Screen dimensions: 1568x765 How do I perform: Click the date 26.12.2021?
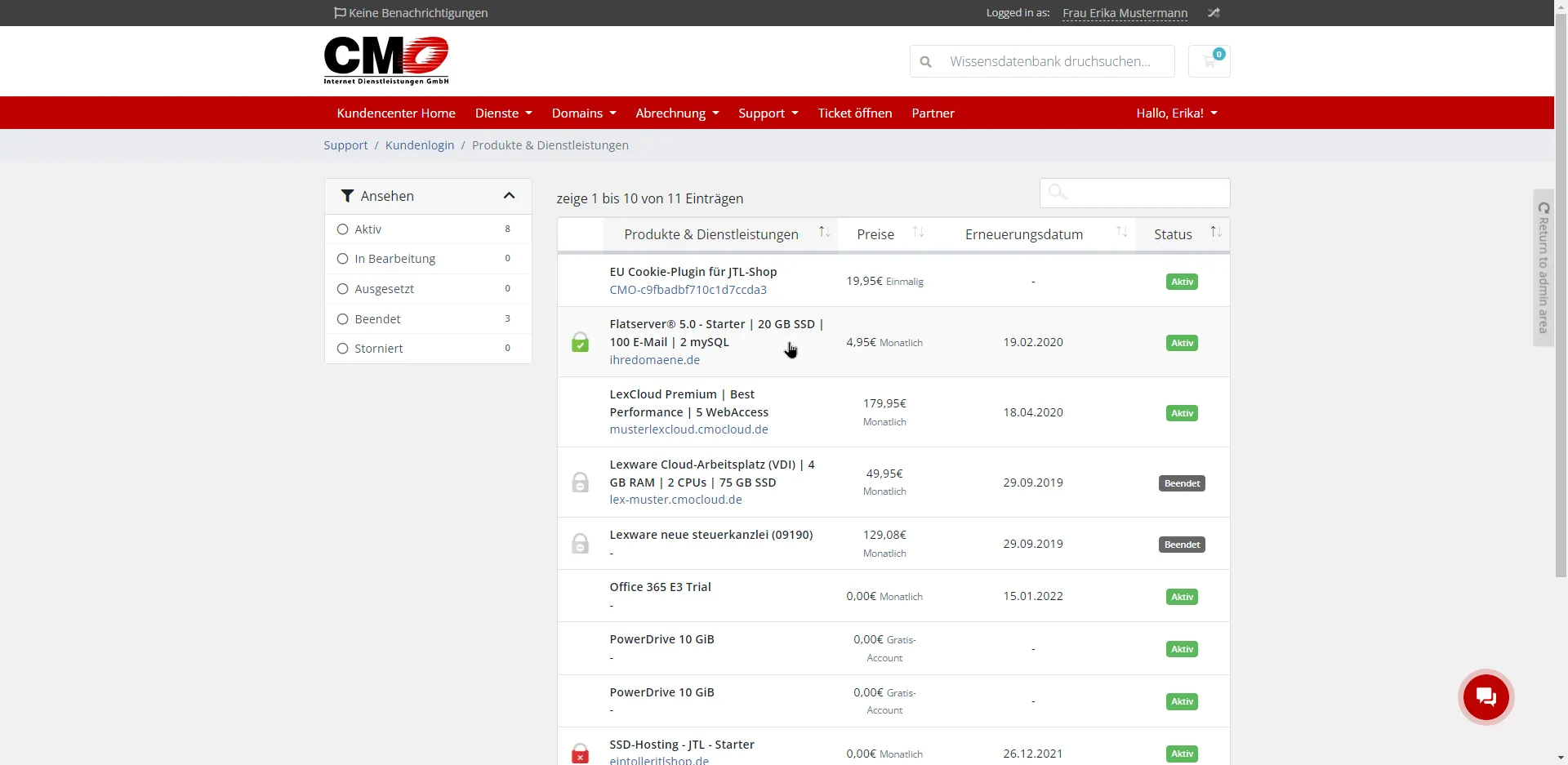click(1033, 754)
